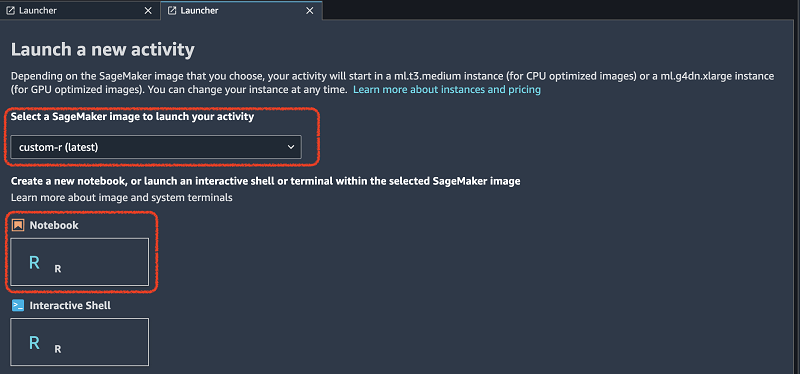The height and width of the screenshot is (374, 800).
Task: Switch to the first Launcher tab
Action: (x=80, y=10)
